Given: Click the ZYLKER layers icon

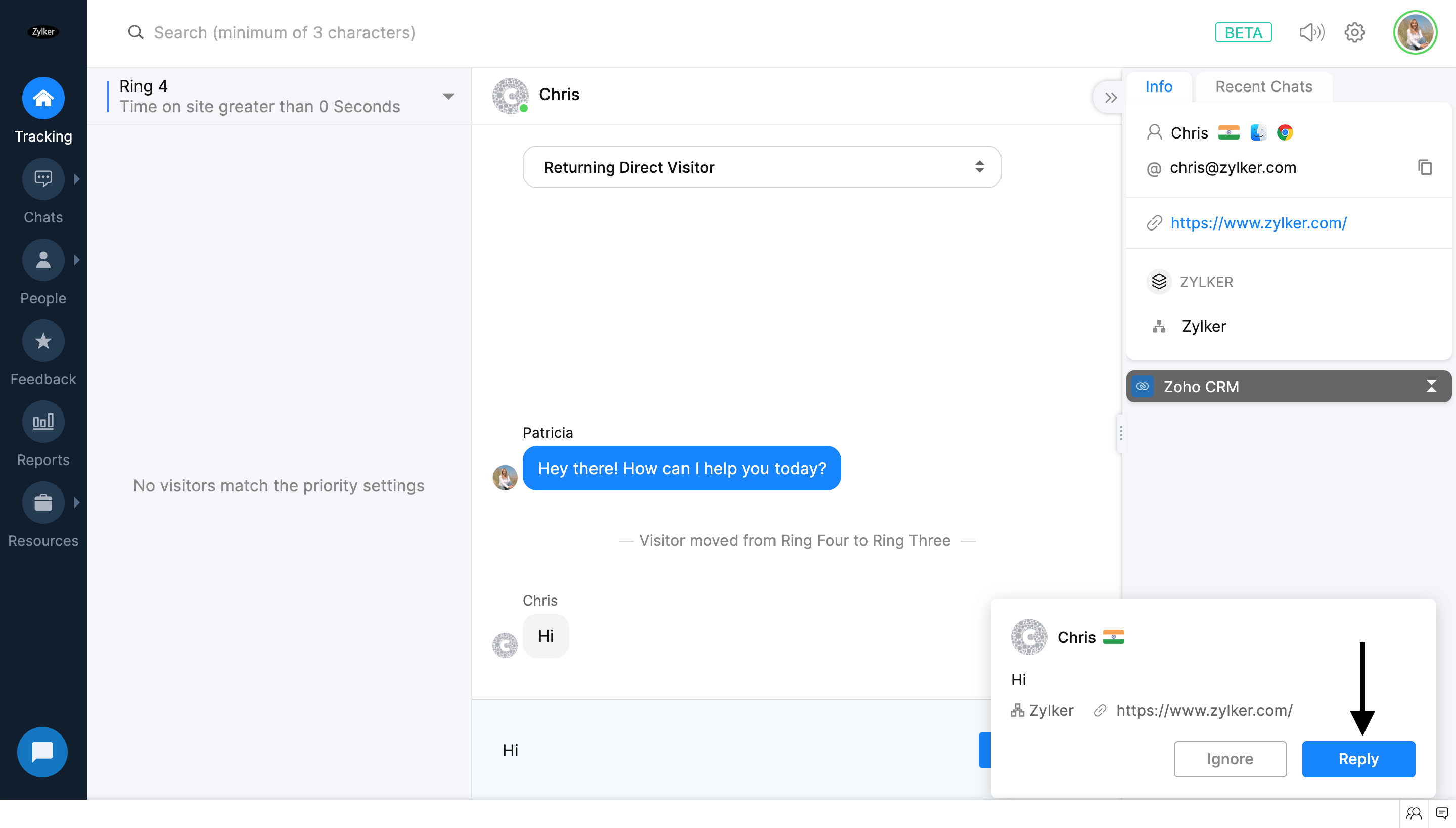Looking at the screenshot, I should (1159, 282).
